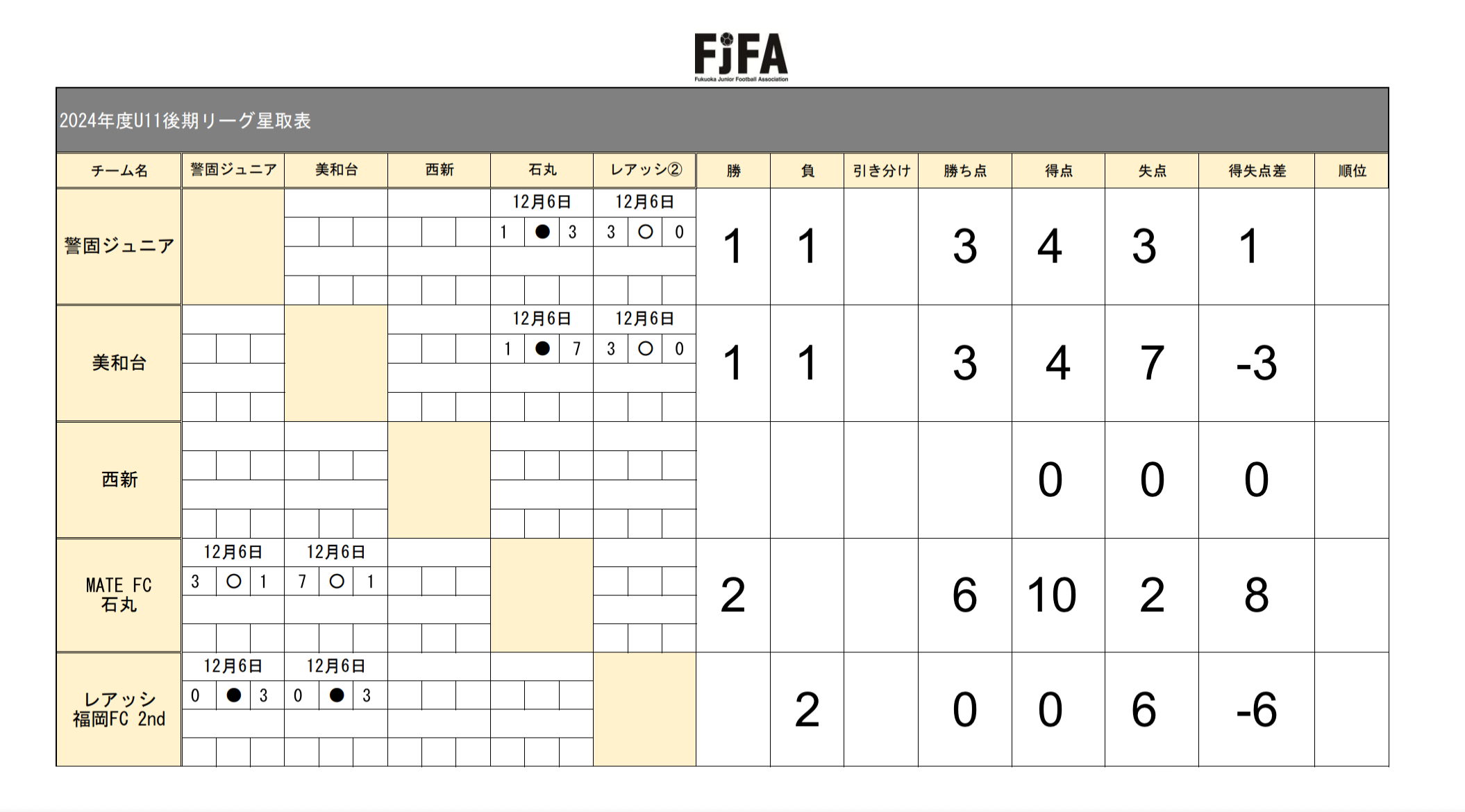Select the 勝ち点 column header
This screenshot has height=812, width=1465.
tap(964, 171)
